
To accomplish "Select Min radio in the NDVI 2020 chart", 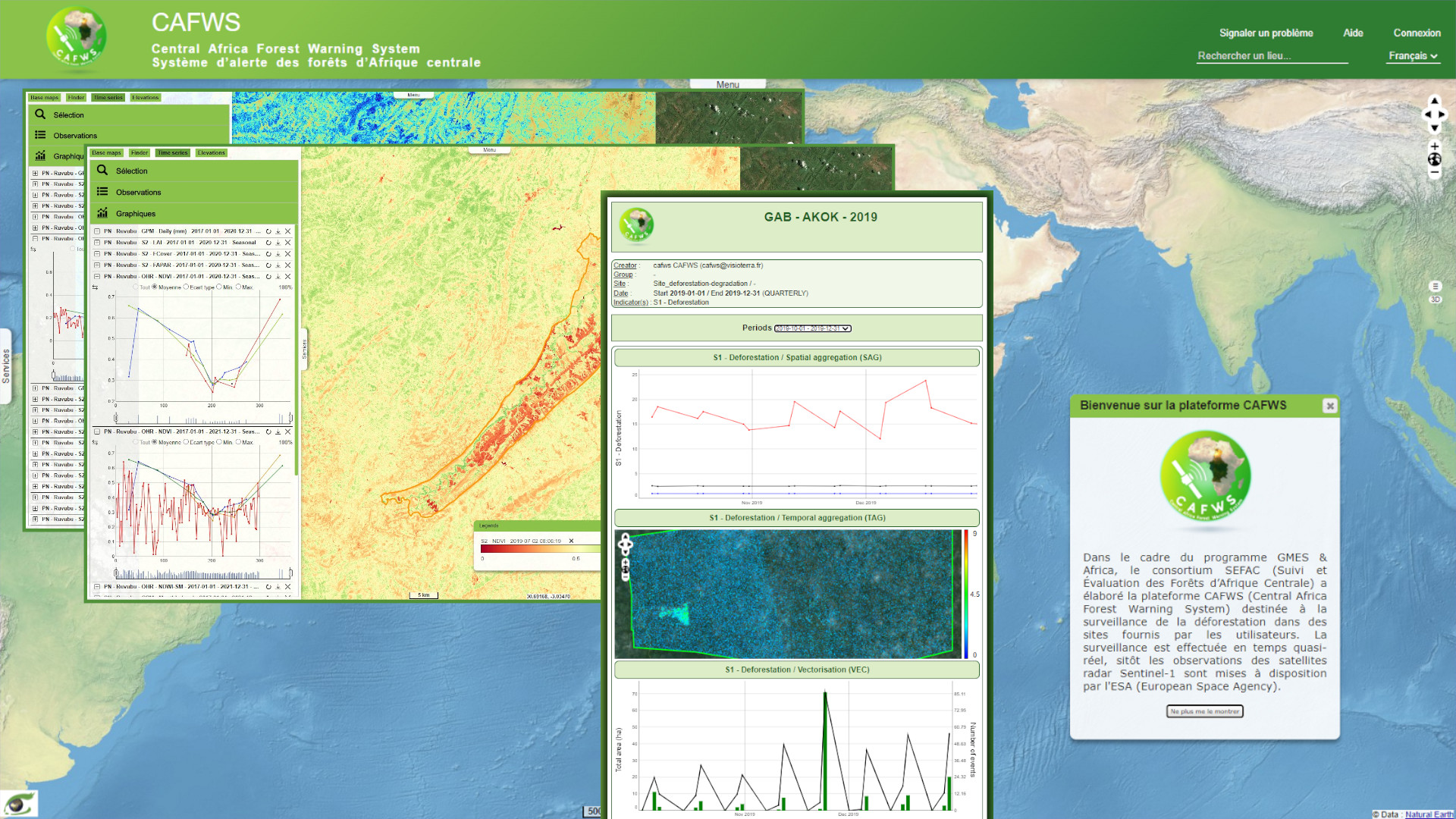I will point(219,287).
